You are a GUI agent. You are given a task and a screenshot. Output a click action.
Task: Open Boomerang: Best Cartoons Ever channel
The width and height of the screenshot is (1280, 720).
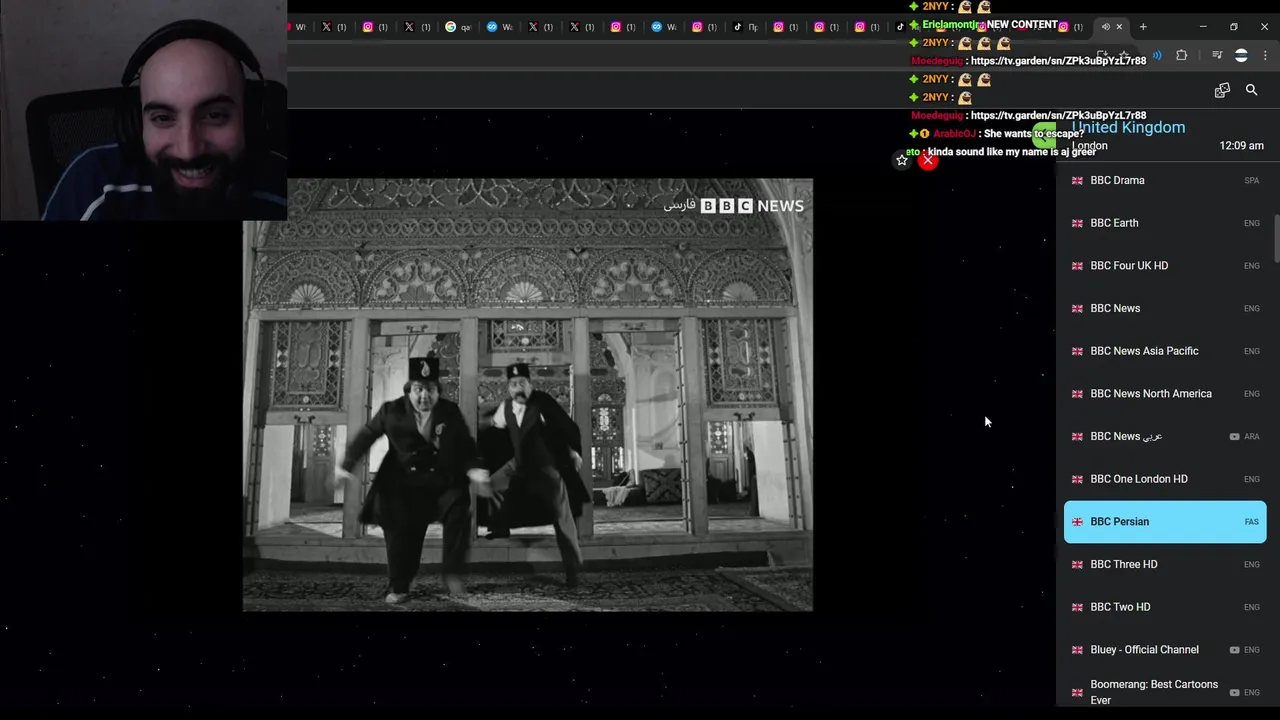point(1165,692)
